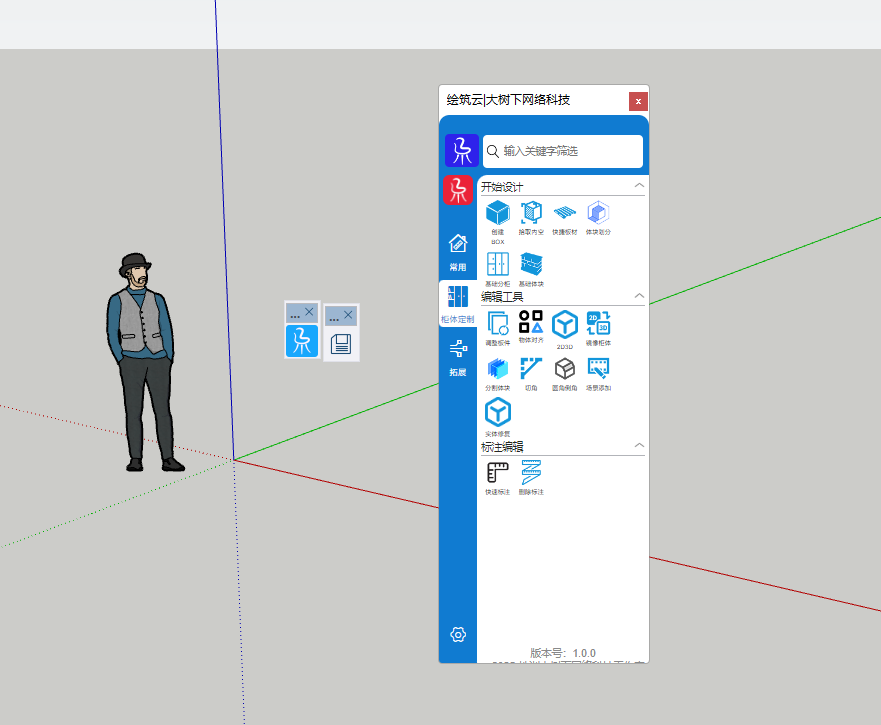Use the 切角 corner-cut tool
881x725 pixels.
531,369
